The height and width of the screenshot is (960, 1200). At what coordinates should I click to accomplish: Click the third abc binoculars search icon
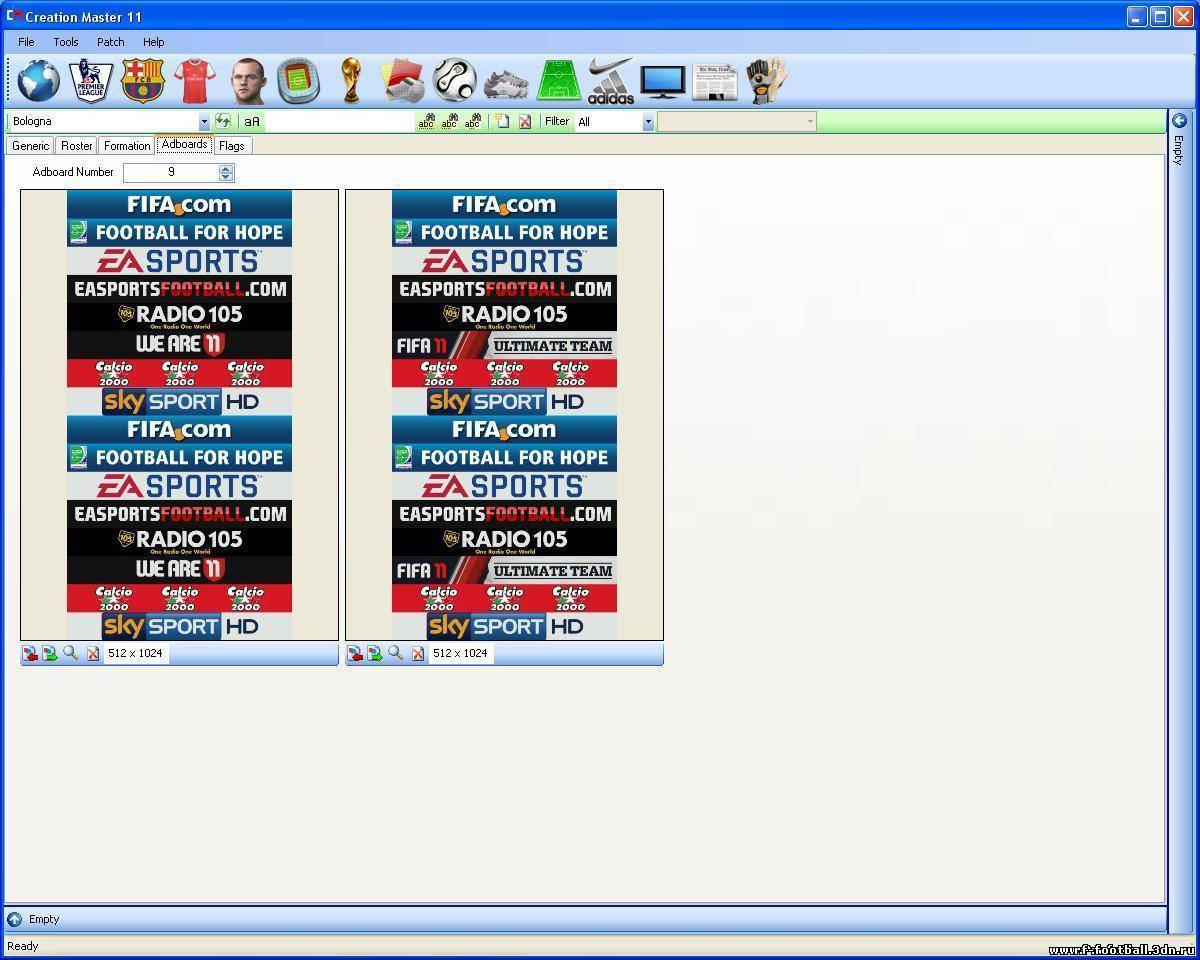click(473, 121)
